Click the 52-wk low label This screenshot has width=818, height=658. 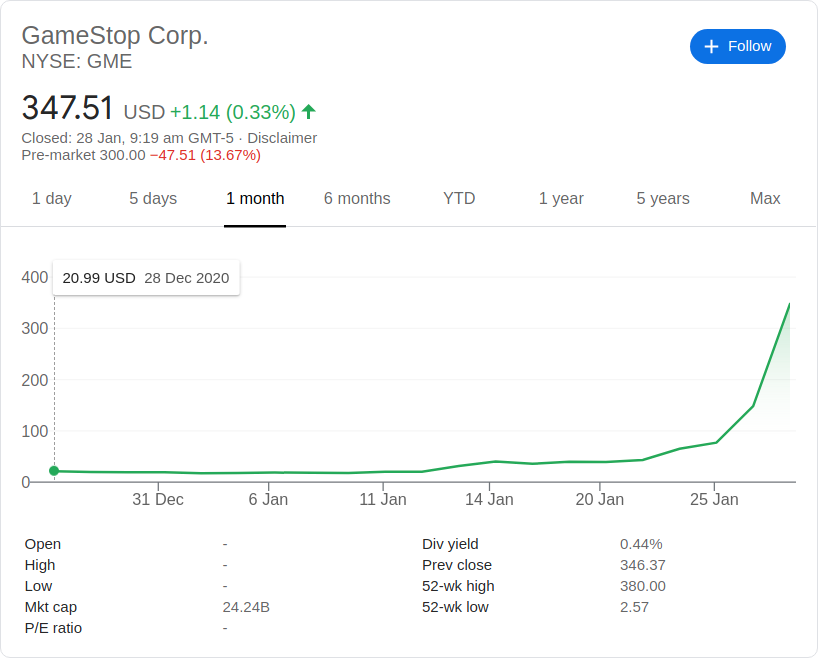click(x=455, y=607)
